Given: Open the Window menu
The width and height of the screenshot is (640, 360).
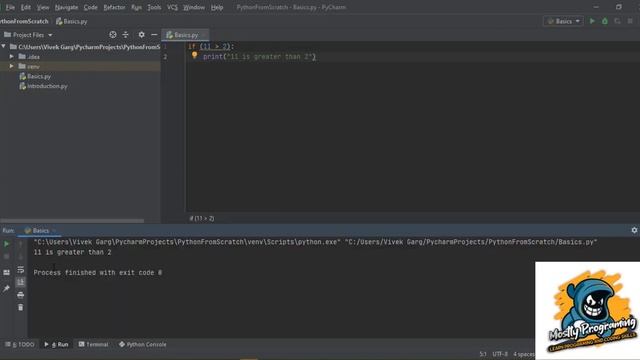Looking at the screenshot, I should click(194, 7).
